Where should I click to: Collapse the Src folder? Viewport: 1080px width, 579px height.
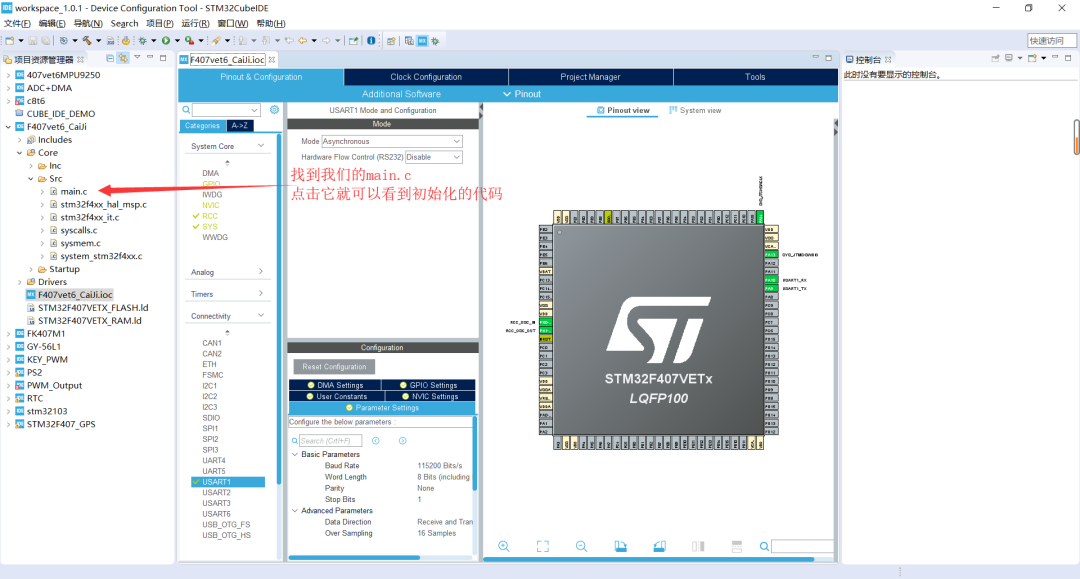(31, 179)
